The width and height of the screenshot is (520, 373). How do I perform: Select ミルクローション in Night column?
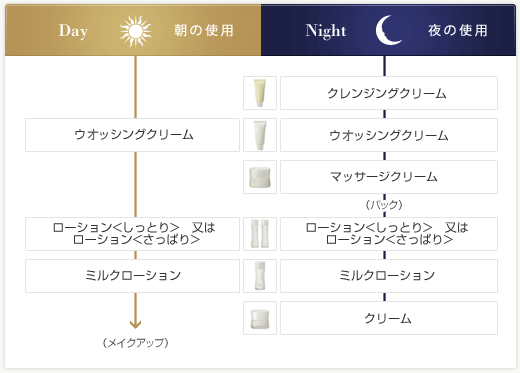click(x=389, y=276)
